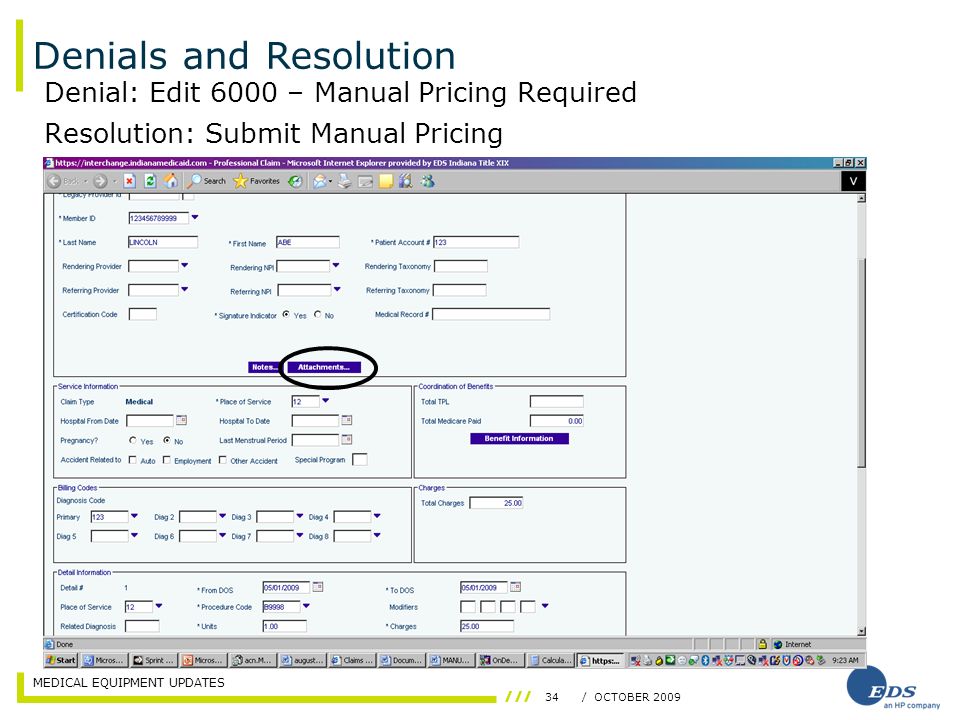Click the Attachments... button

(x=324, y=367)
